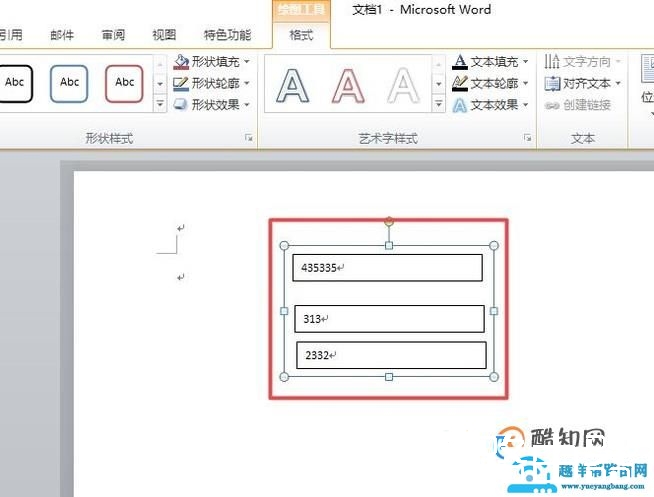654x497 pixels.
Task: Expand the 形状轮廓 dropdown arrow
Action: (x=247, y=83)
